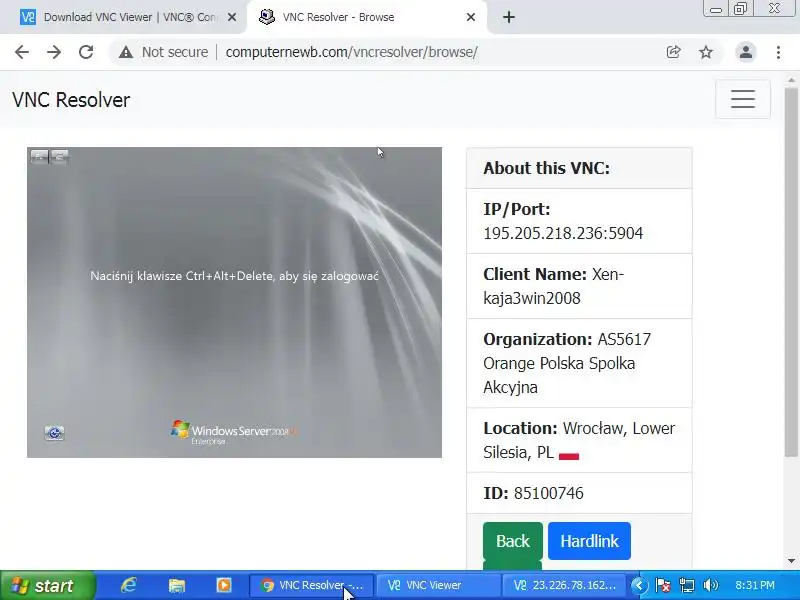
Task: Click the address bar URL computernewb.com
Action: (x=351, y=52)
